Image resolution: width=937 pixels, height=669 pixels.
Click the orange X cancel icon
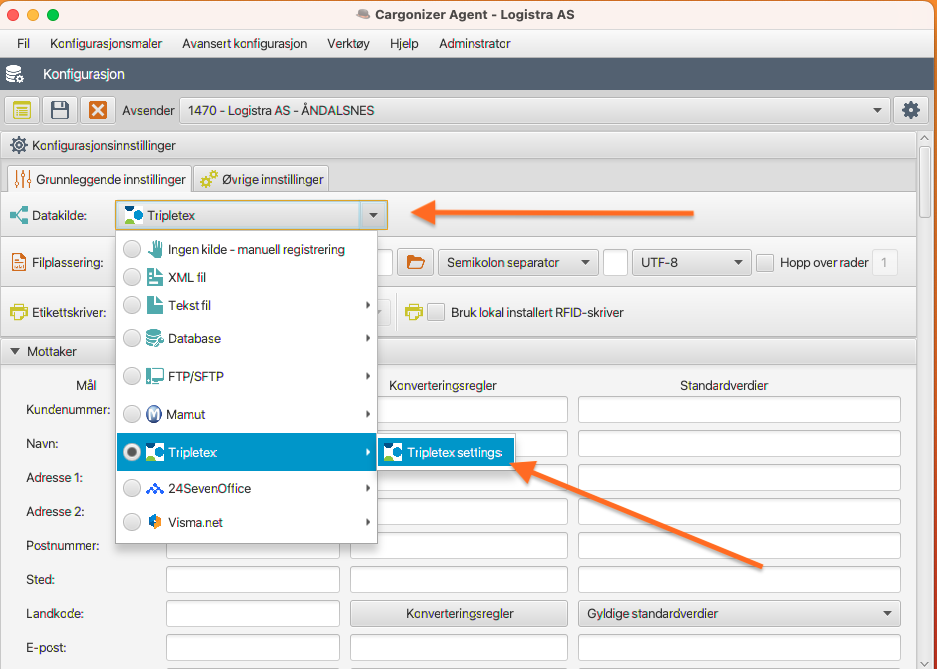pos(97,111)
